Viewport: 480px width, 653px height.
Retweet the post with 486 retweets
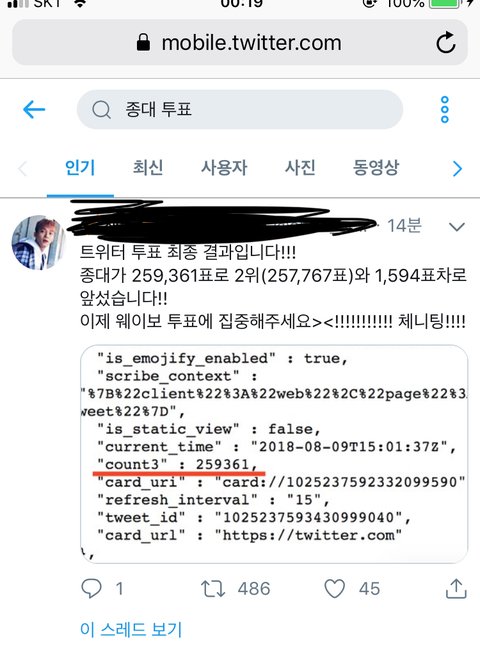[x=213, y=589]
